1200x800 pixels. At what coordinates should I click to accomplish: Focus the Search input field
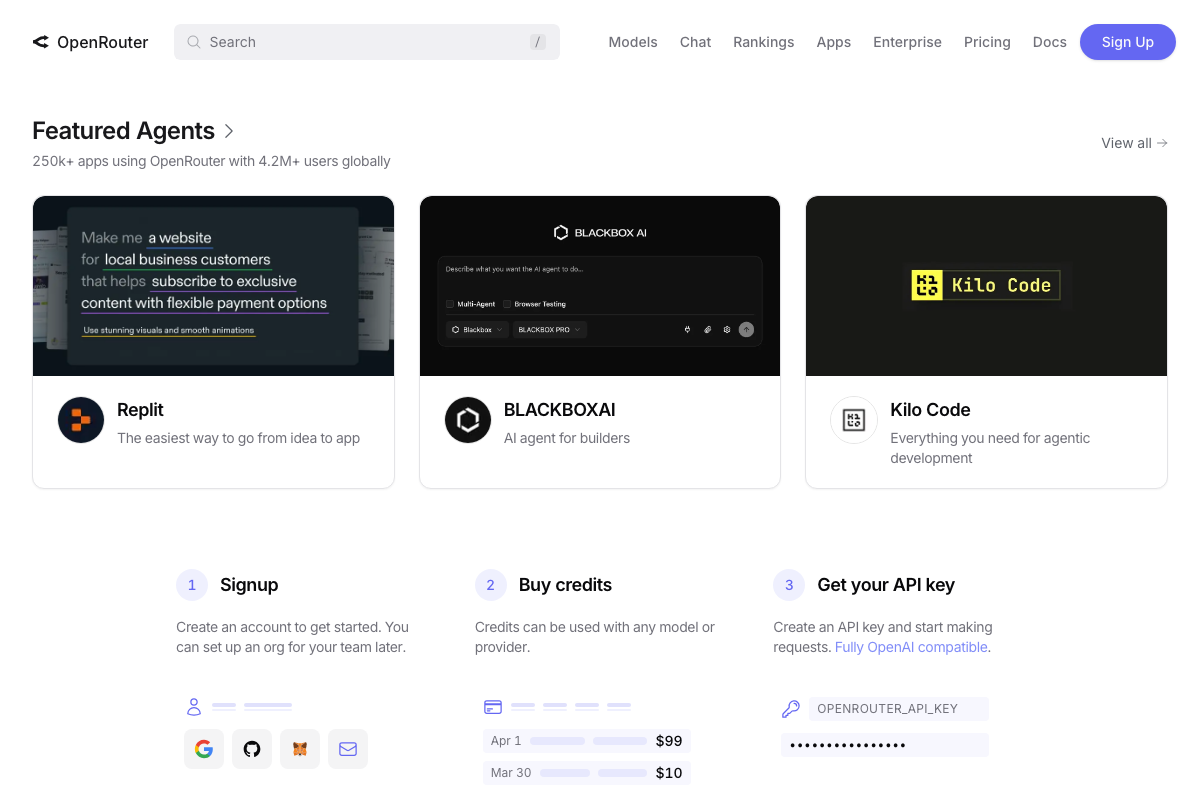point(367,42)
